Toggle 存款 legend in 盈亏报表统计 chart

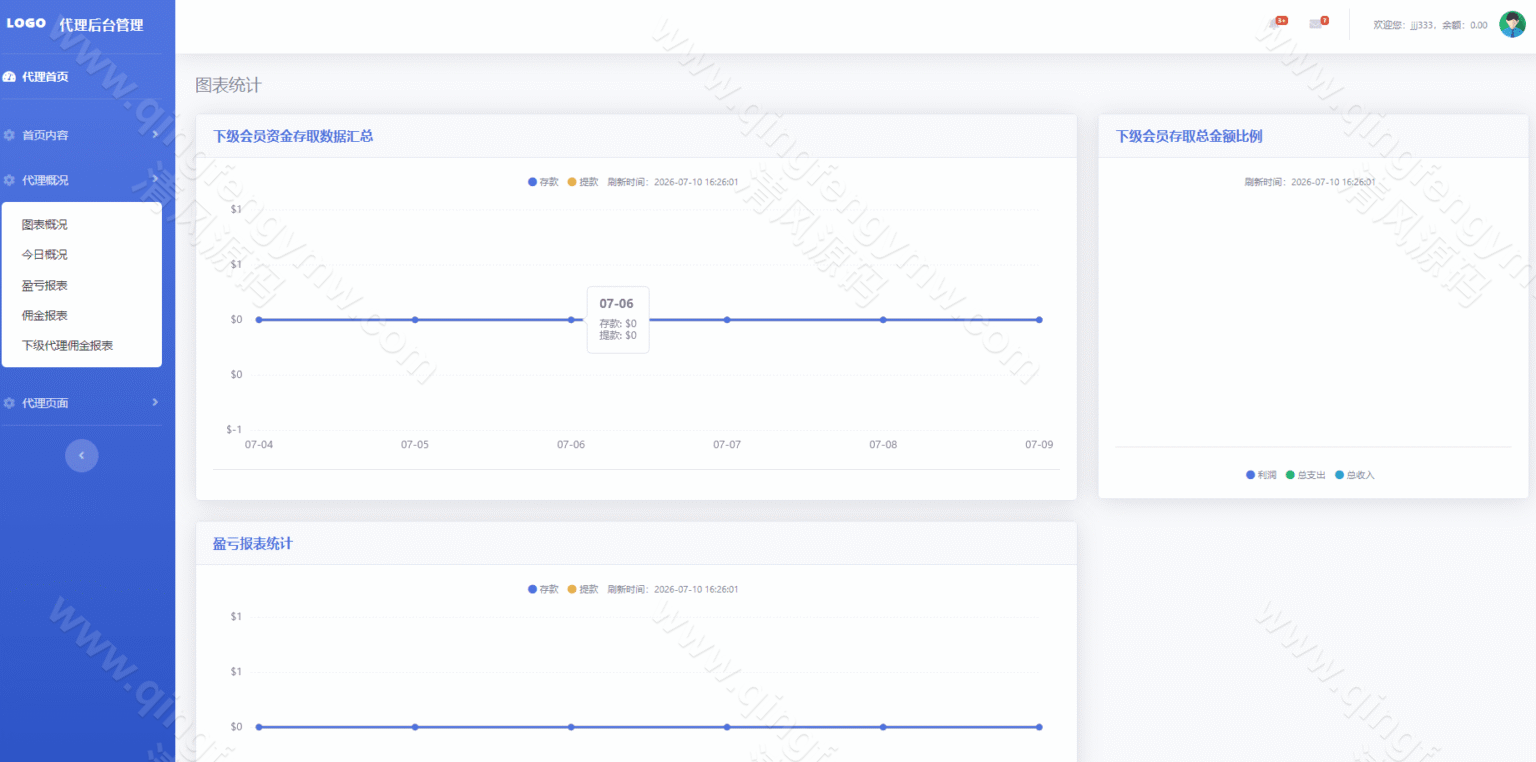pyautogui.click(x=543, y=589)
